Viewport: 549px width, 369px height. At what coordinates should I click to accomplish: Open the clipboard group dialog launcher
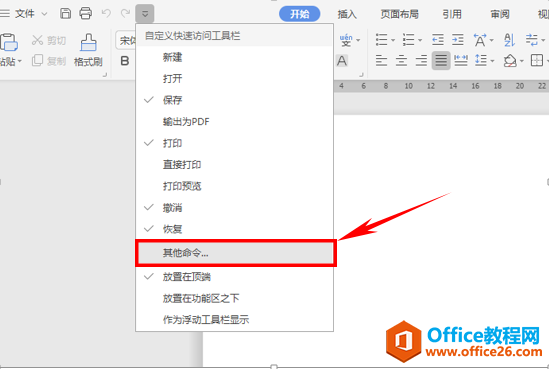click(x=104, y=75)
